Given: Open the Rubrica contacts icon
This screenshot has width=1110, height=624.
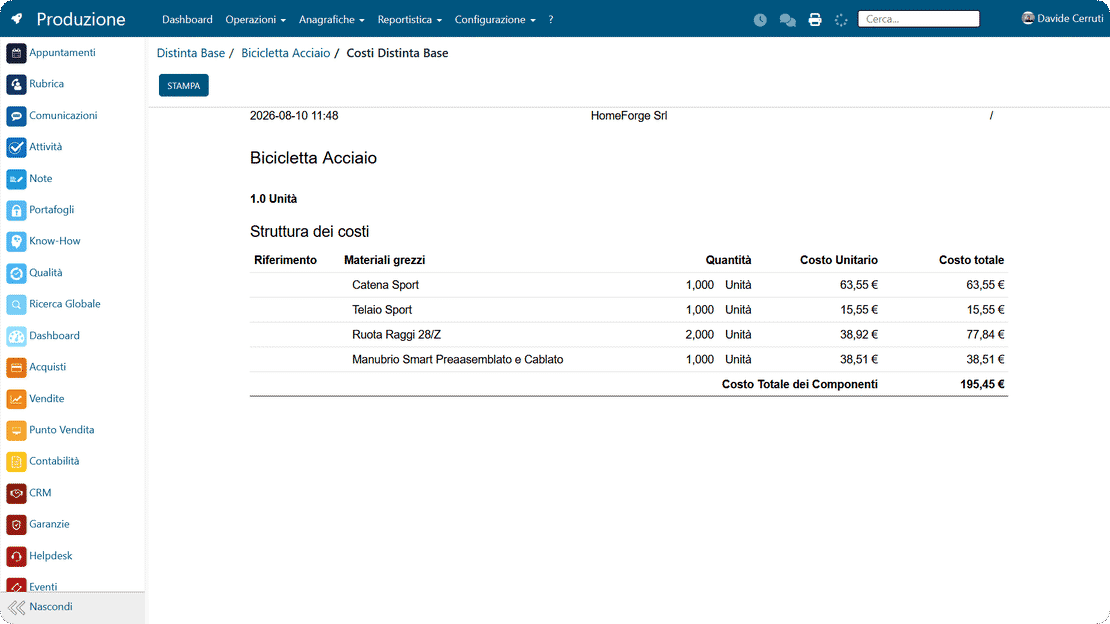Looking at the screenshot, I should (16, 84).
